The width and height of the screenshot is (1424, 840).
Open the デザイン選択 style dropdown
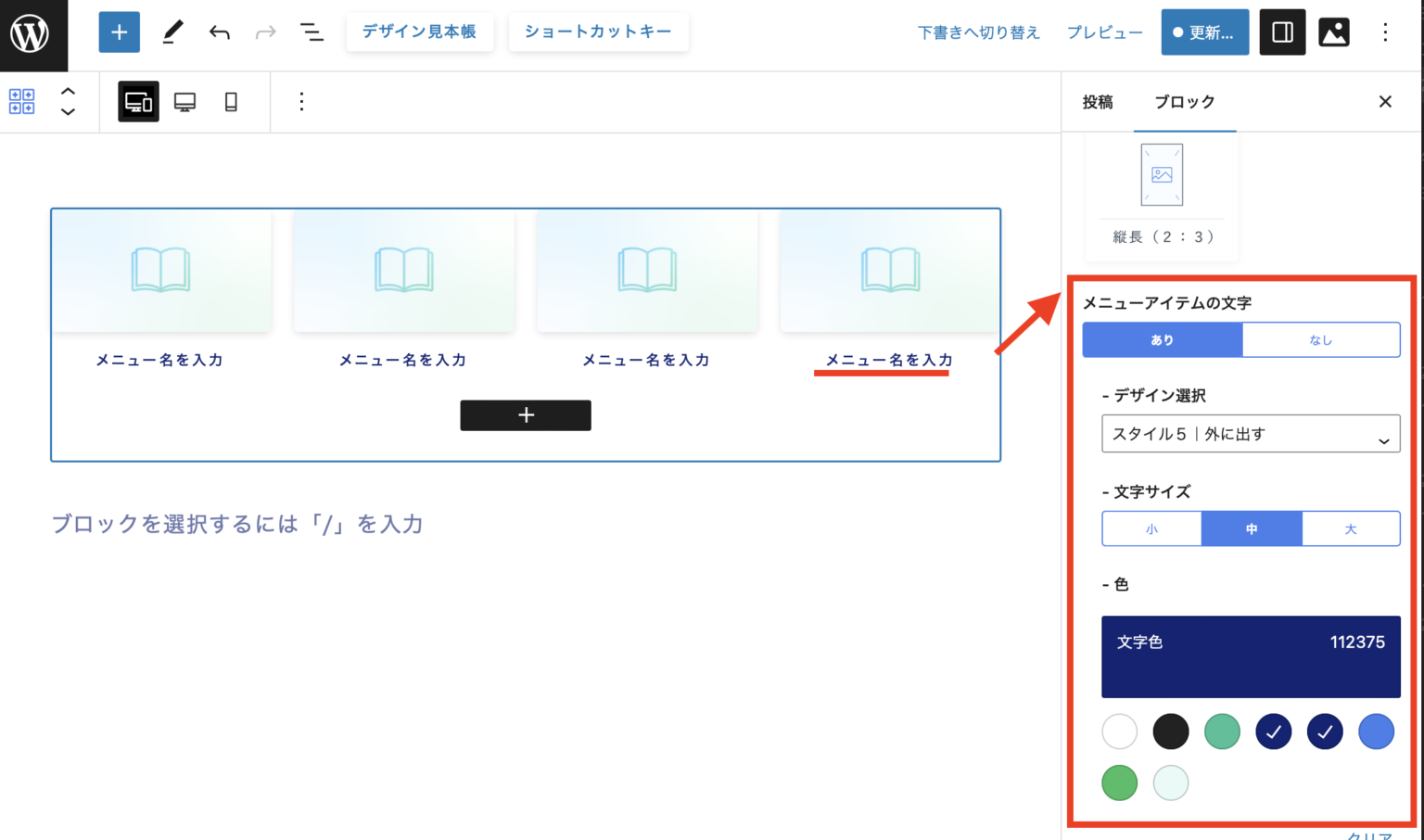pyautogui.click(x=1251, y=433)
